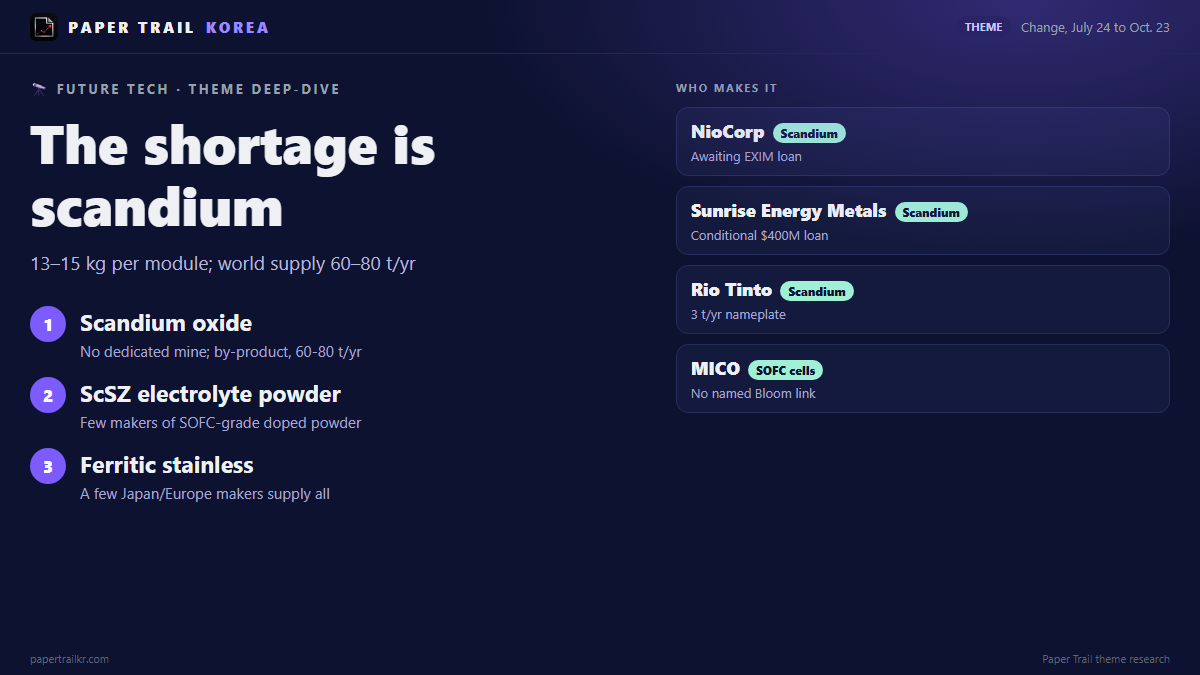Viewport: 1200px width, 675px height.
Task: Click the Scandium tag beside Sunrise Energy Metals
Action: pyautogui.click(x=931, y=212)
